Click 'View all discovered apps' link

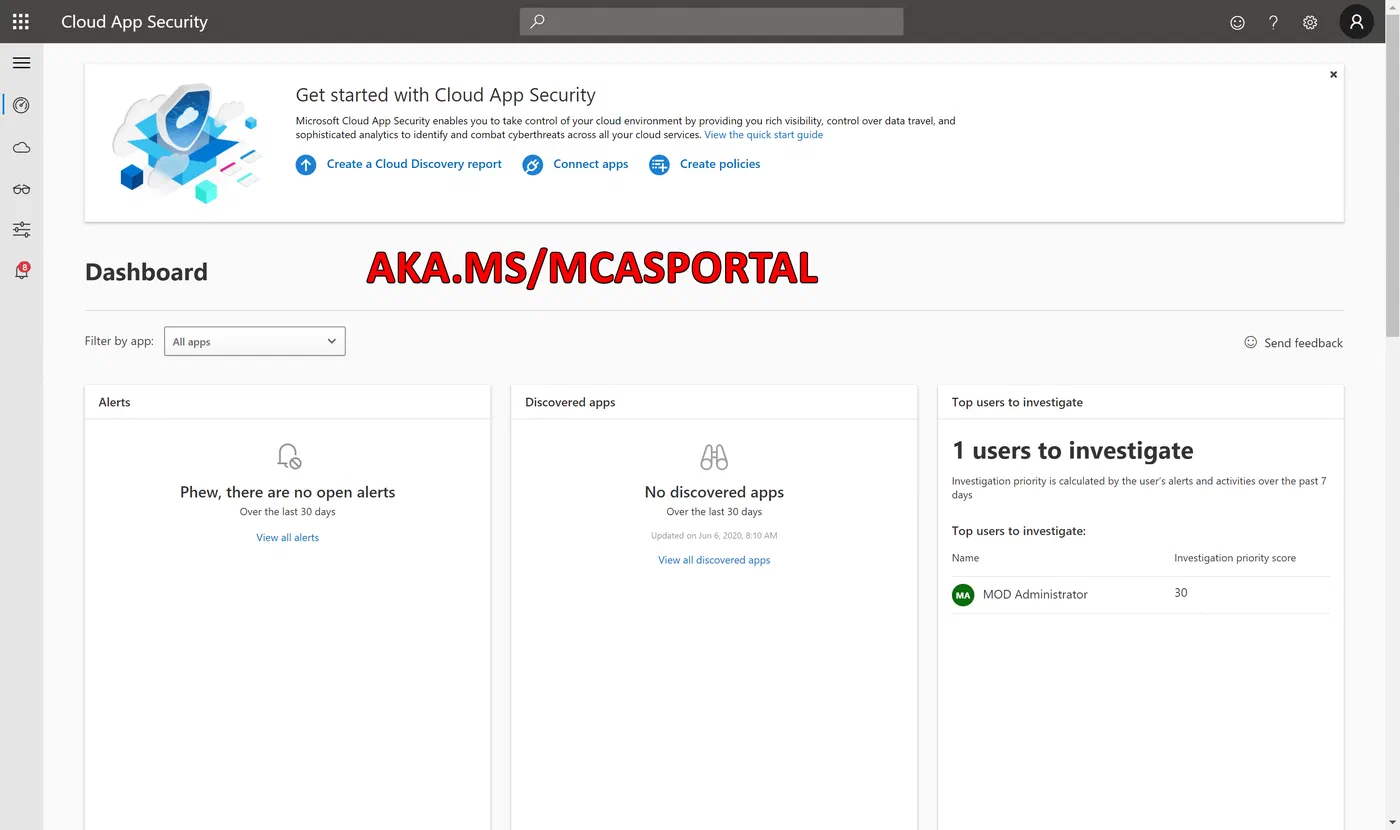pos(714,560)
